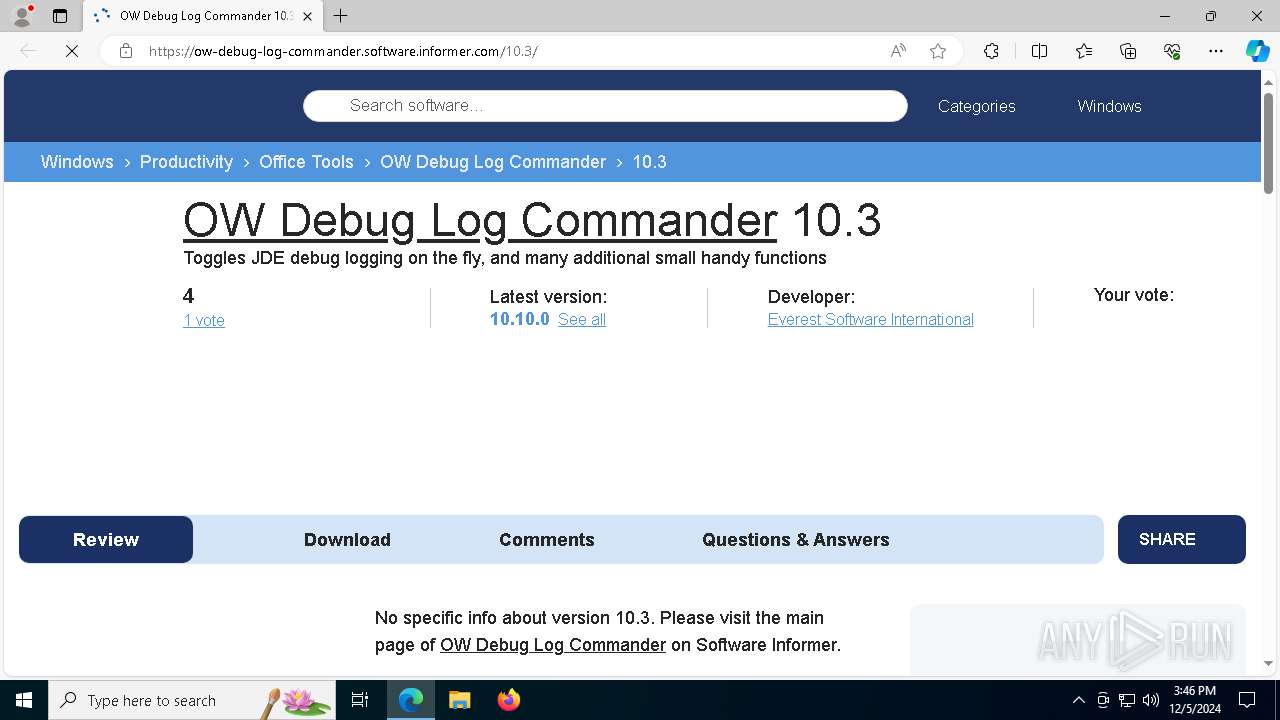The image size is (1280, 720).
Task: Switch to the Review tab
Action: pyautogui.click(x=106, y=539)
